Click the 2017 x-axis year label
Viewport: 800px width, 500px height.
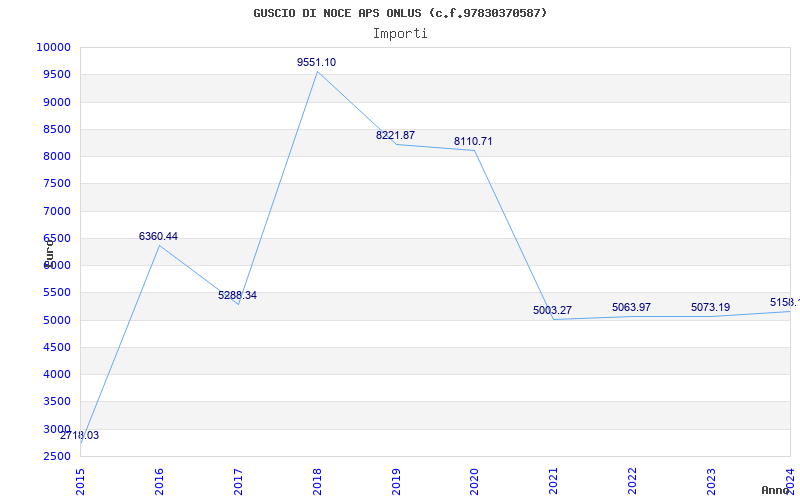click(x=238, y=481)
